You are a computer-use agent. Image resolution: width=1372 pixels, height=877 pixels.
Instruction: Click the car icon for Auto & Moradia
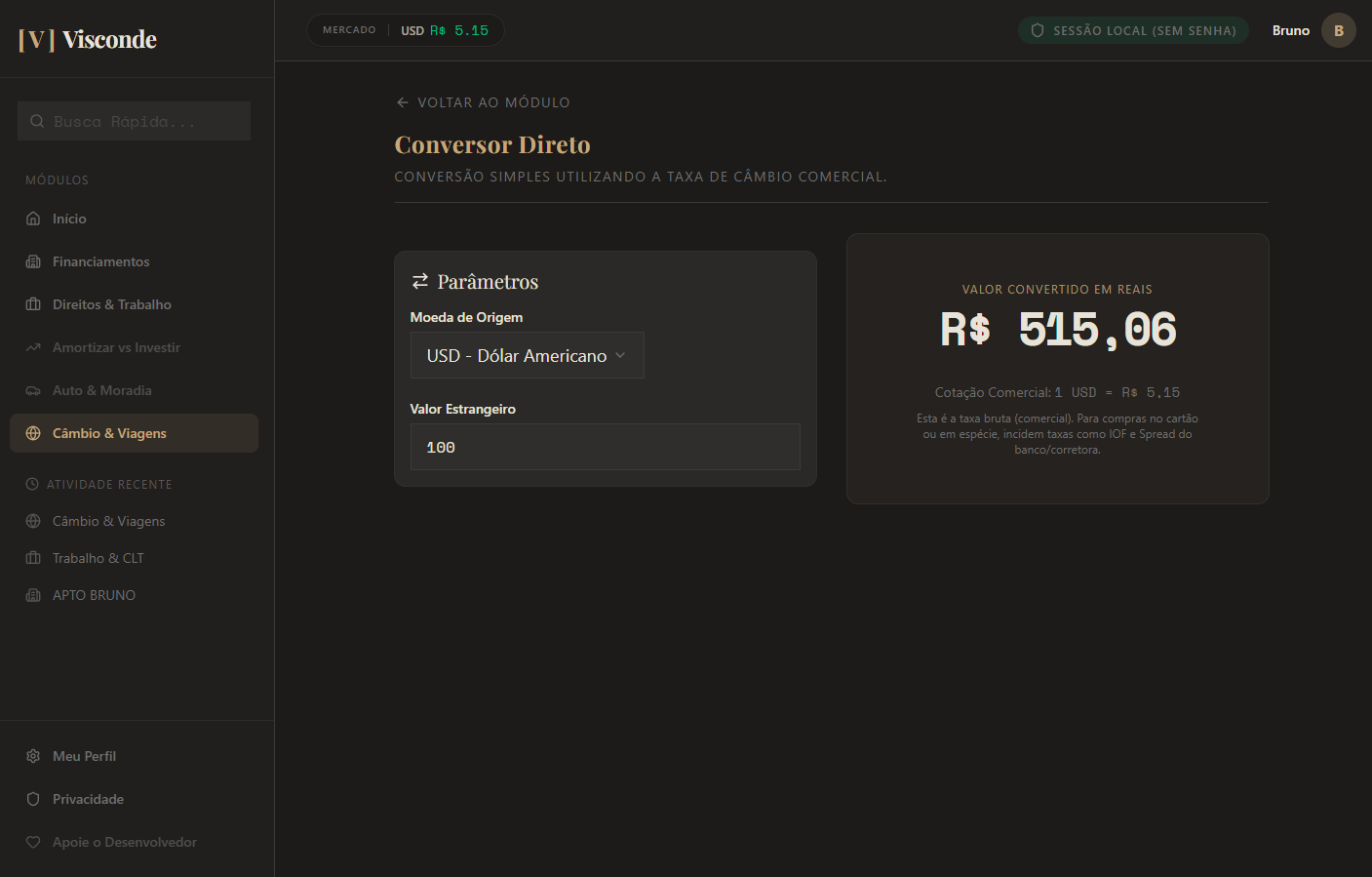[33, 390]
